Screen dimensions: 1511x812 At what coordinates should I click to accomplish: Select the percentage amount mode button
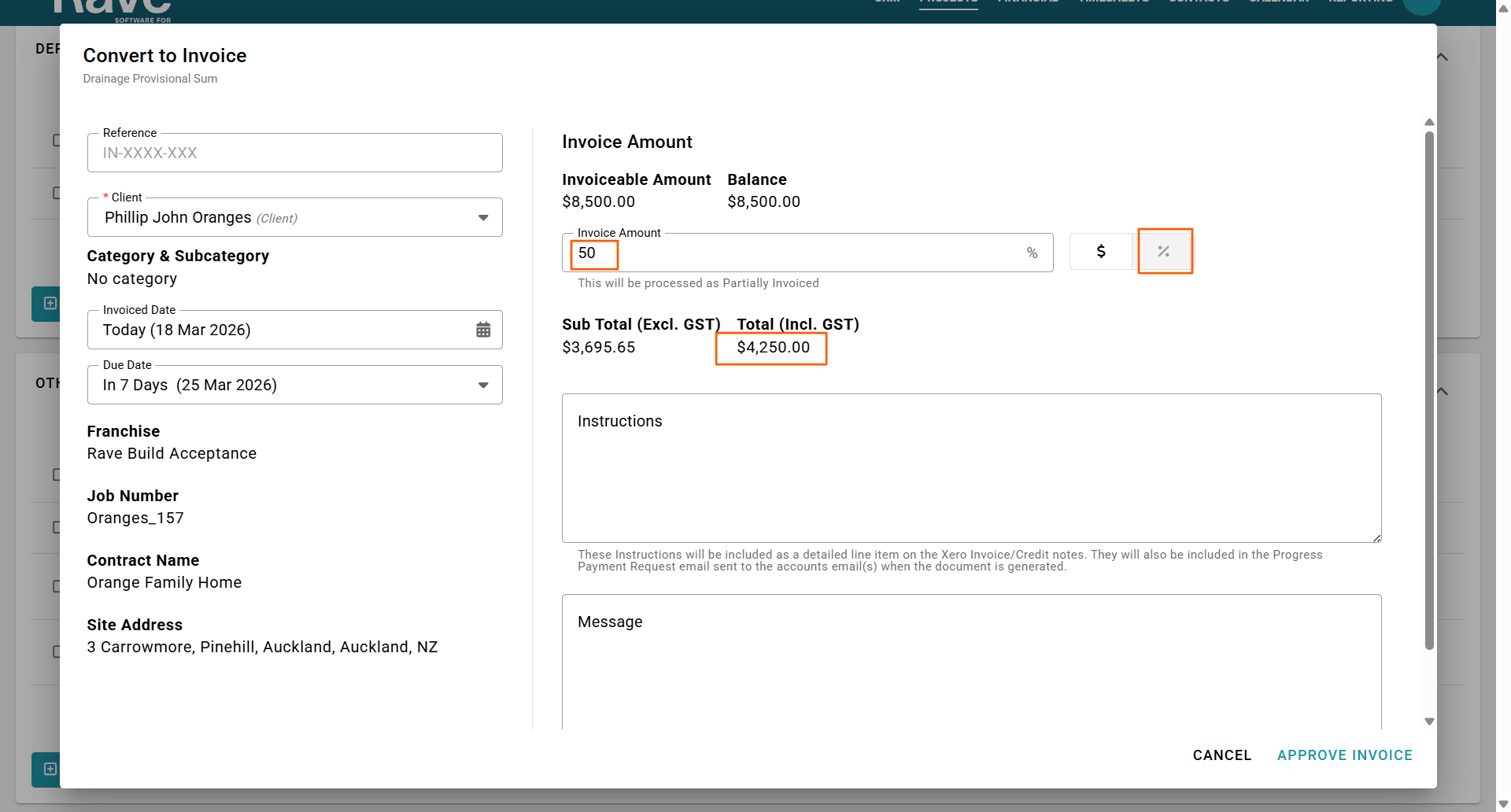[1164, 252]
